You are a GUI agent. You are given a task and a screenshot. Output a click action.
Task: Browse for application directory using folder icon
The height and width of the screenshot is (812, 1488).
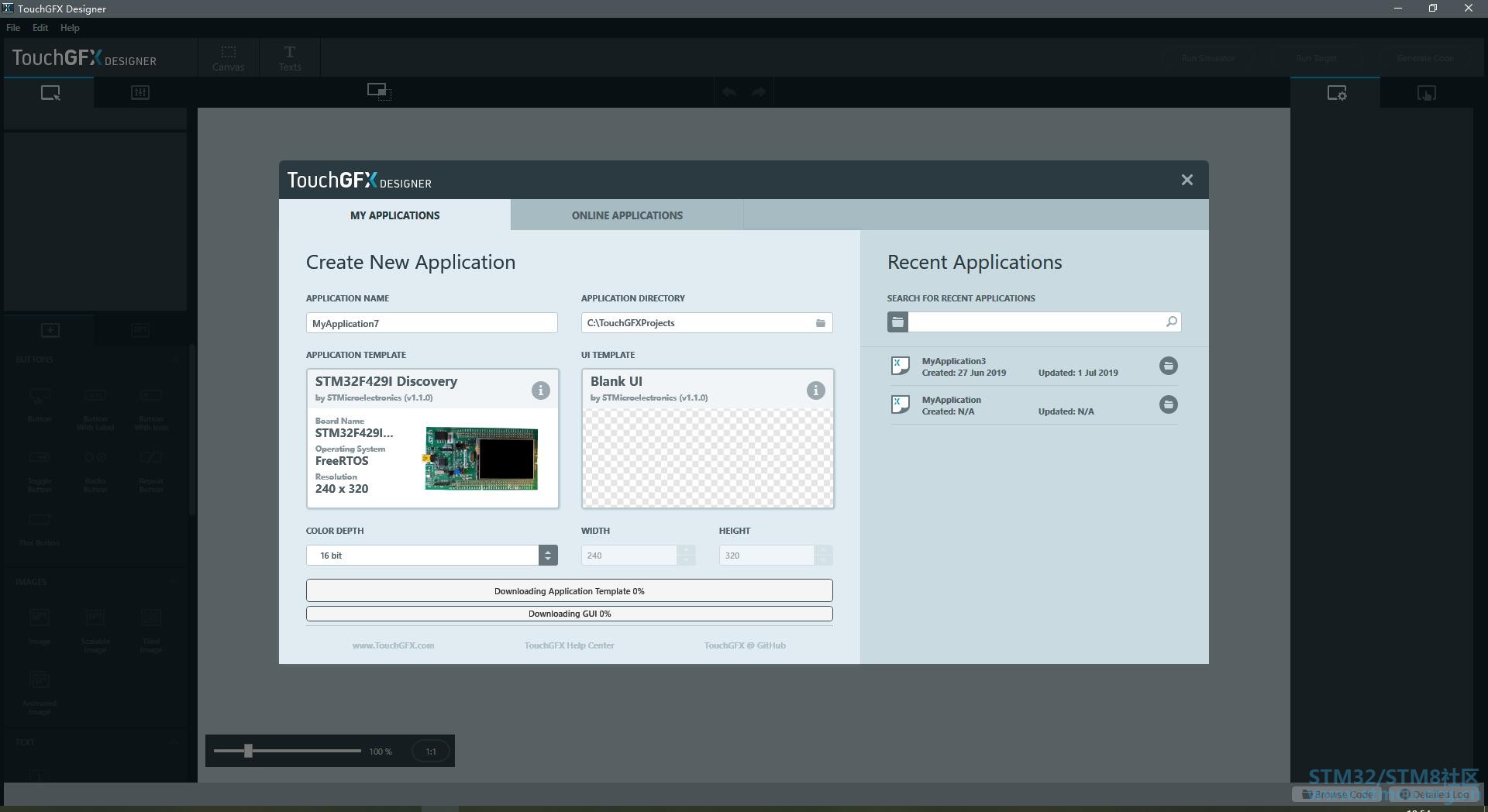[820, 323]
